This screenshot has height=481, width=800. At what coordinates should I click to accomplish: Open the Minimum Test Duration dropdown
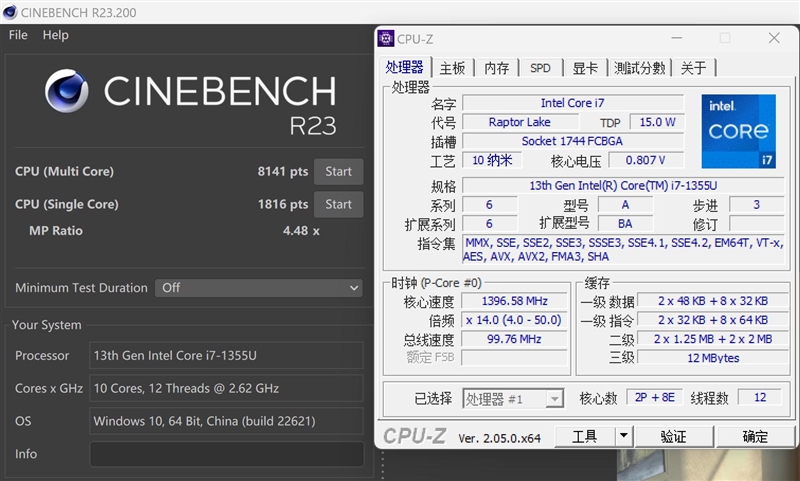pos(259,288)
